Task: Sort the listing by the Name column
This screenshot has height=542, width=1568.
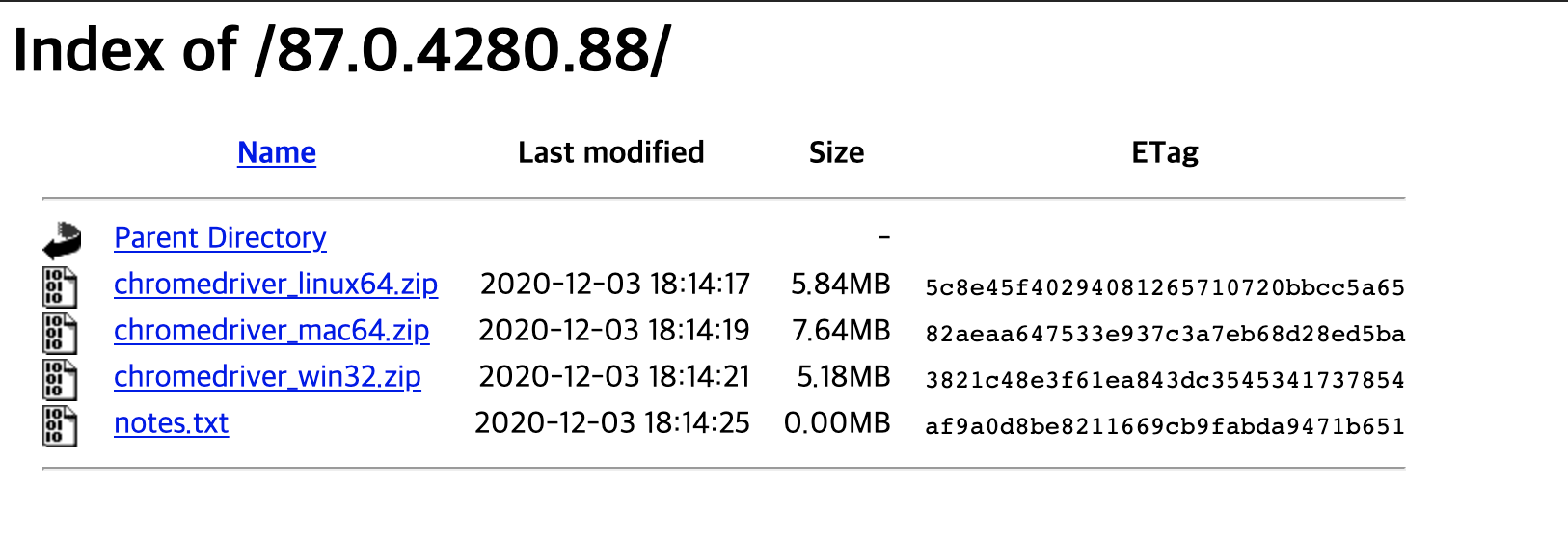Action: [277, 152]
